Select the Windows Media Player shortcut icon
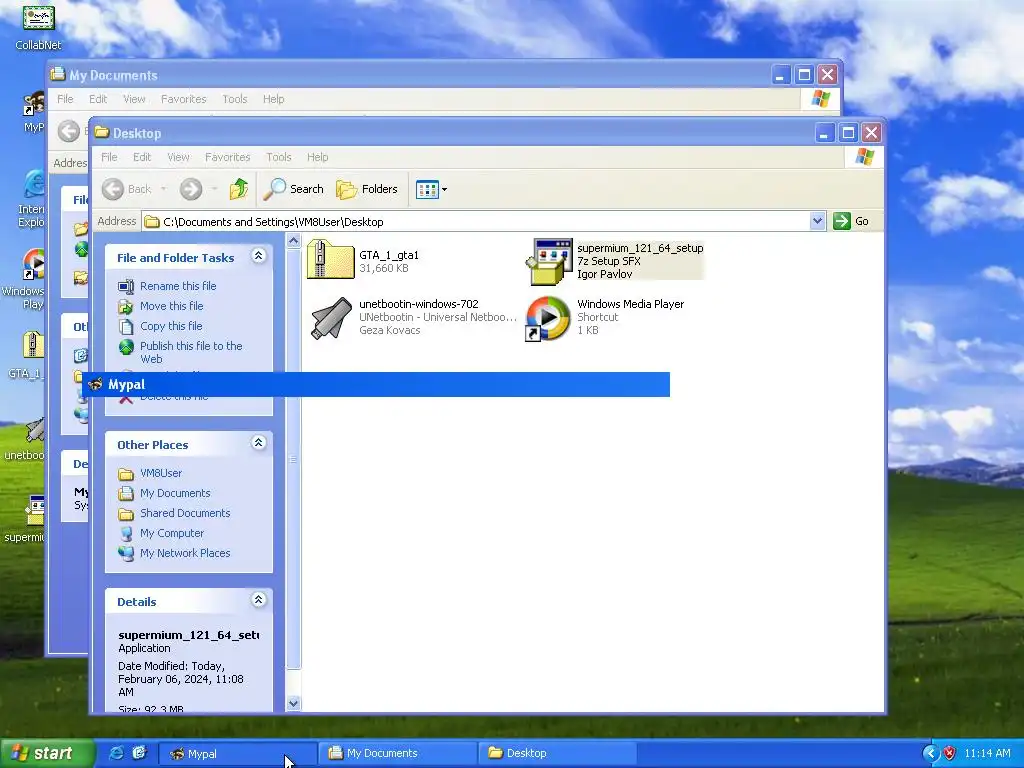The width and height of the screenshot is (1024, 768). 548,318
